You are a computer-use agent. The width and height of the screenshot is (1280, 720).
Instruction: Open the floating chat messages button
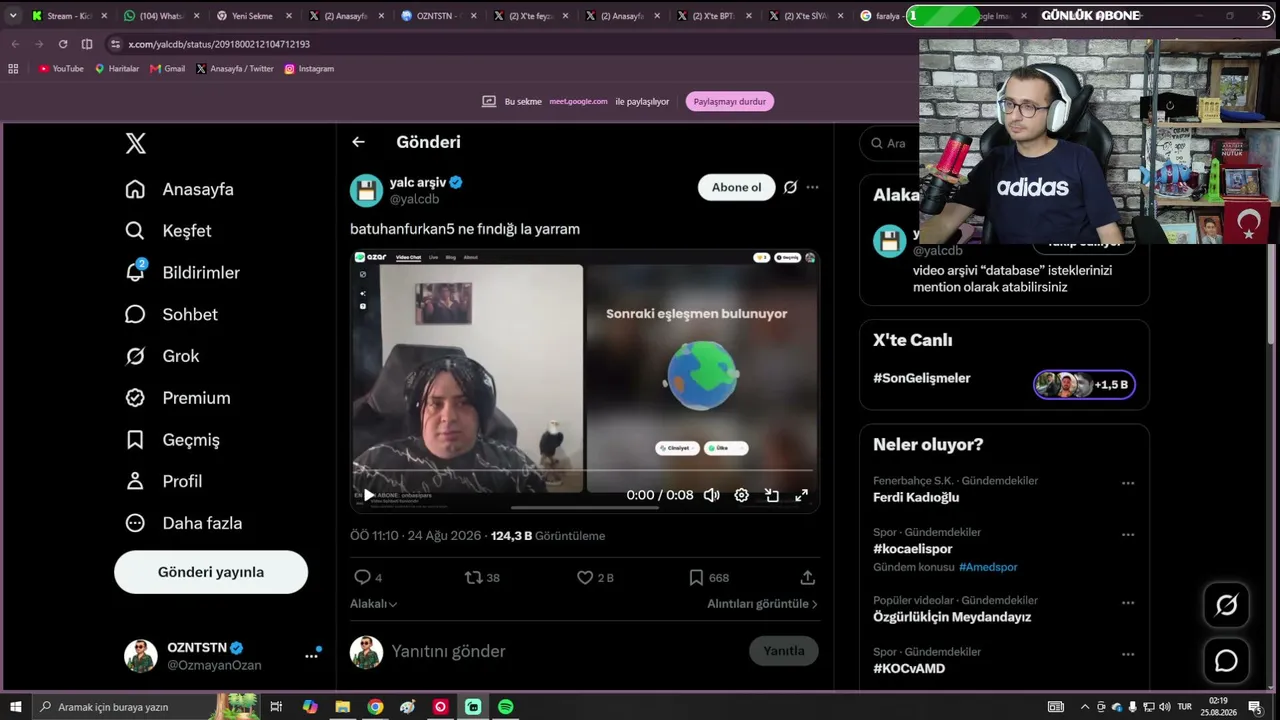click(x=1226, y=661)
